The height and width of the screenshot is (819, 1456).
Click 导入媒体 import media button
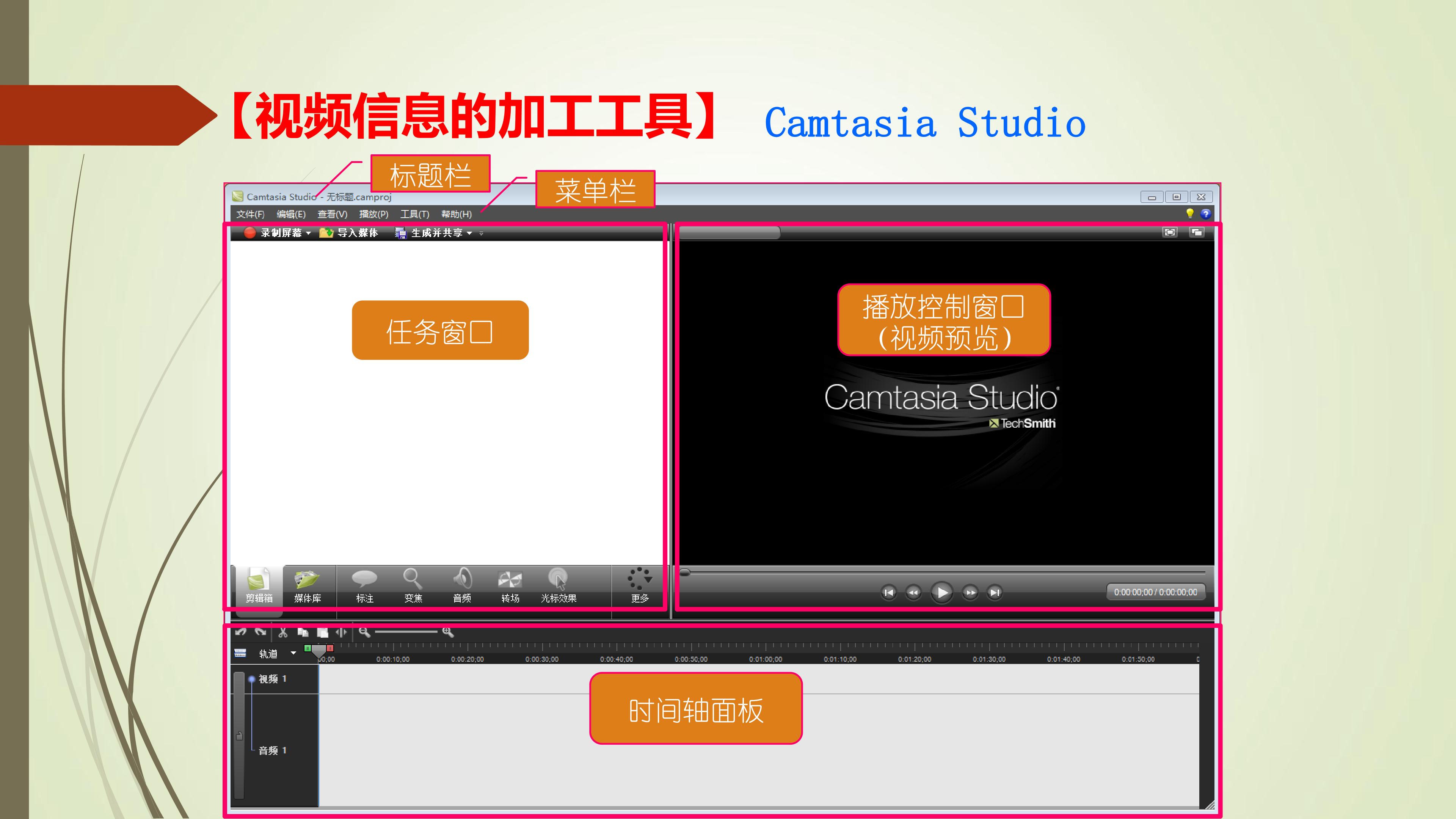point(349,233)
